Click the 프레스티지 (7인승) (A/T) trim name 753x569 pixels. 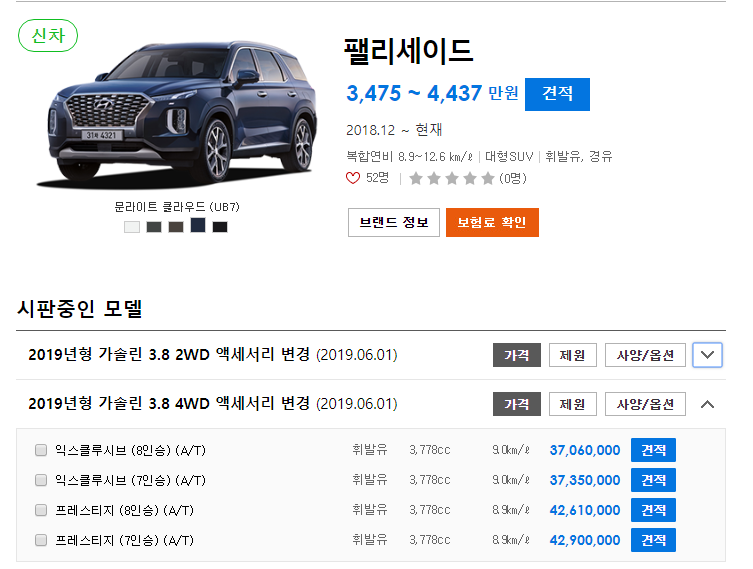124,540
